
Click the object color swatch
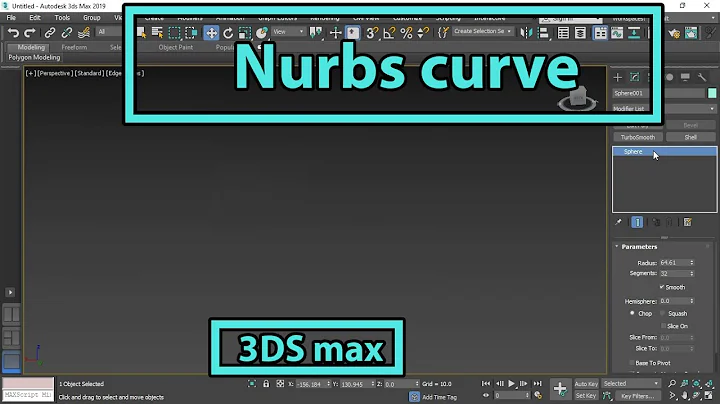(x=712, y=93)
